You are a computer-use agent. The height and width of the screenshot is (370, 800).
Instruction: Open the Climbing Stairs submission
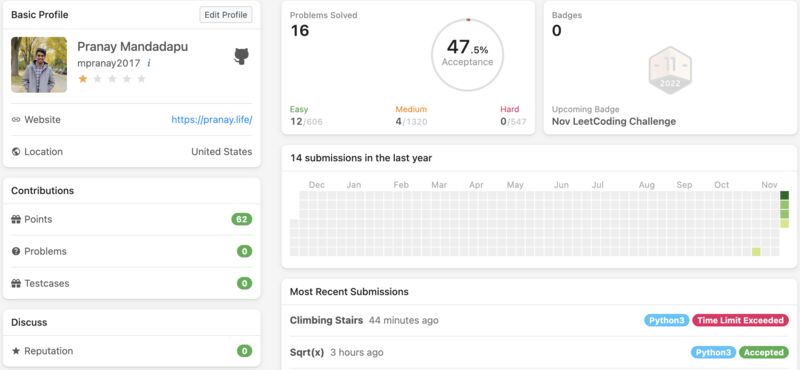pos(327,320)
